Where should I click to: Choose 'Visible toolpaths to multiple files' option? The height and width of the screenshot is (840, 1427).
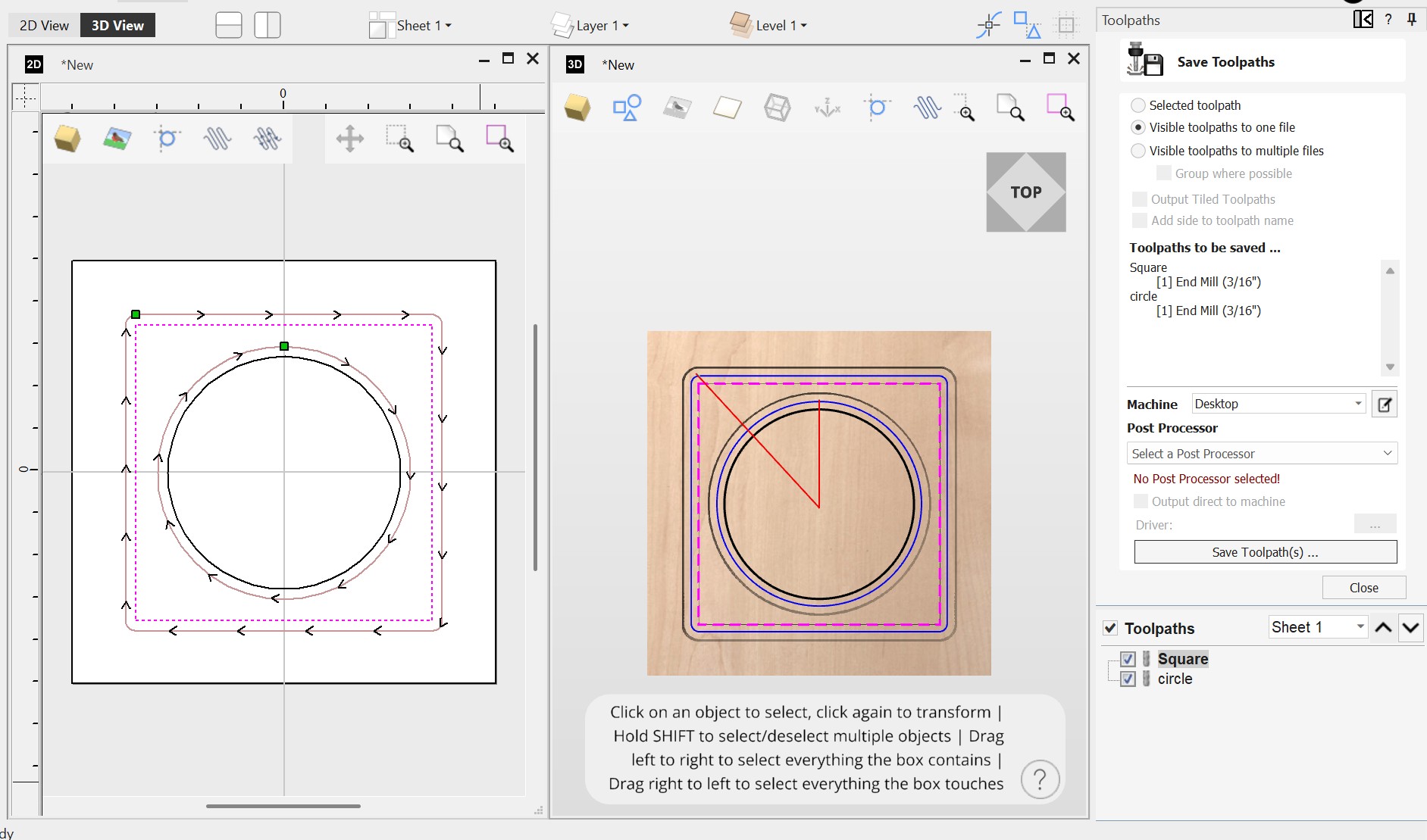[1138, 151]
